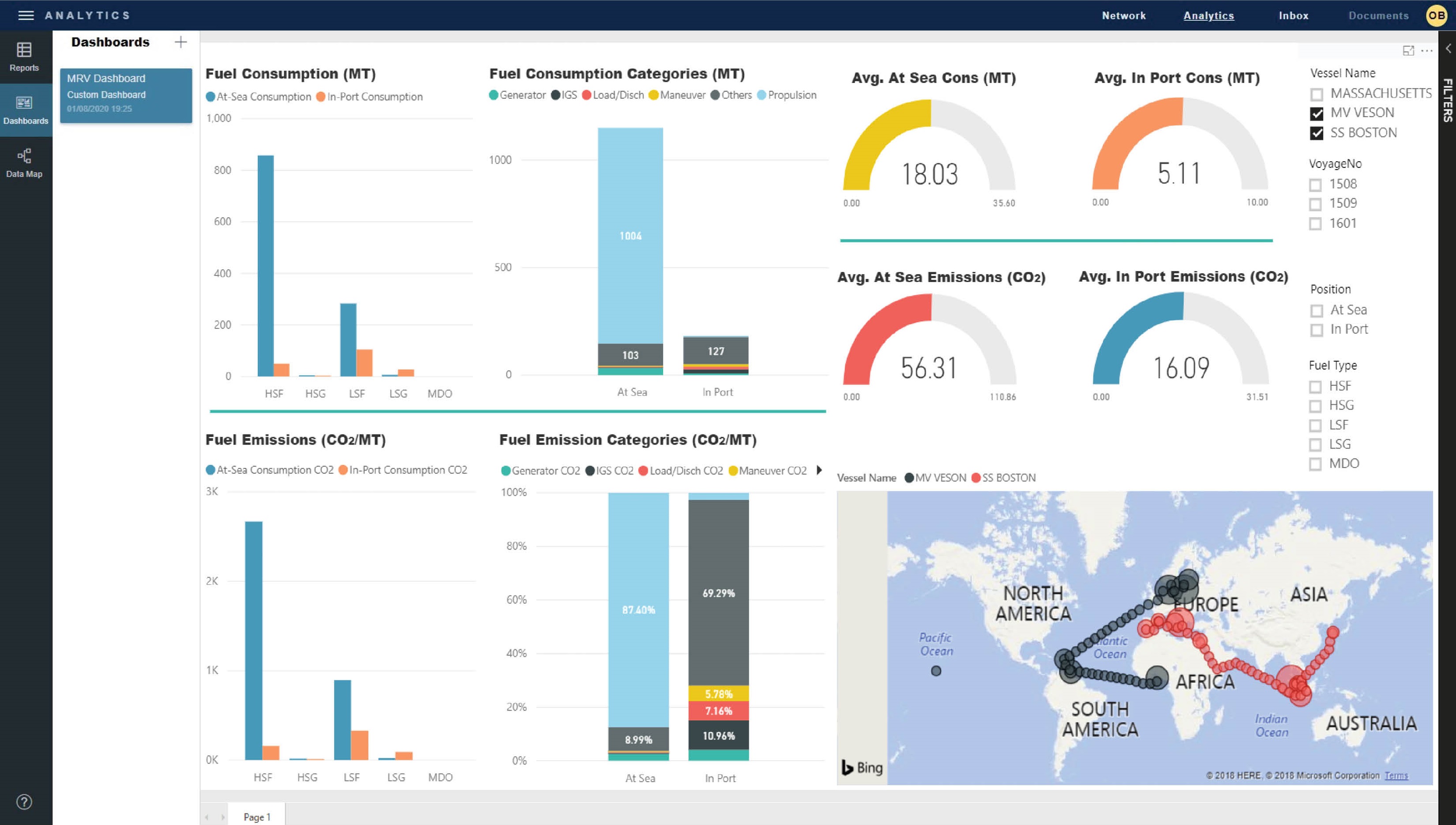Select the Dashboards sidebar icon
The width and height of the screenshot is (1456, 825).
point(25,109)
